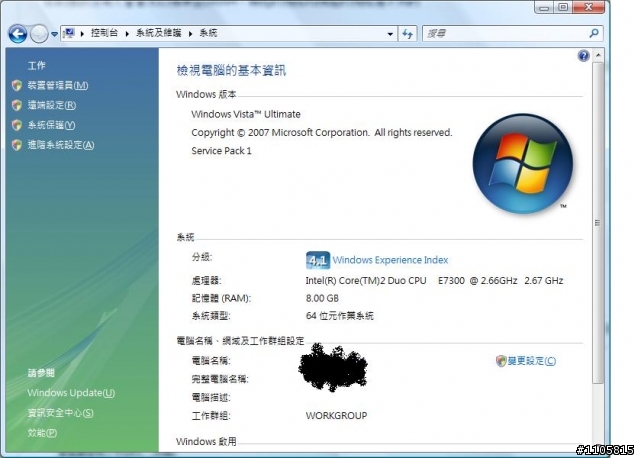This screenshot has width=640, height=458.
Task: Click the 檢視電腦的基本資訊 heading
Action: [x=231, y=71]
